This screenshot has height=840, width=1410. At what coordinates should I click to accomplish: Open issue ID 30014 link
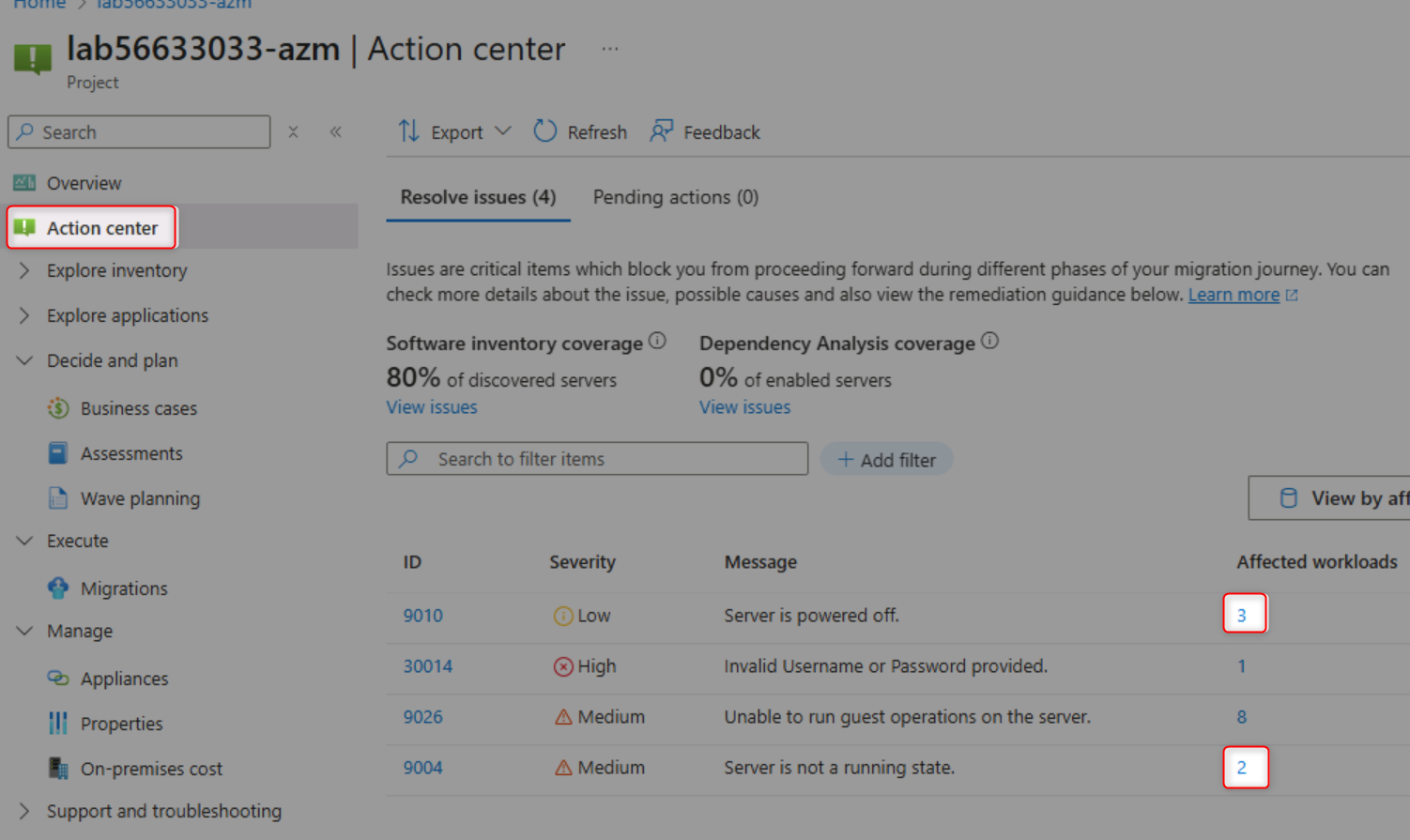coord(427,666)
